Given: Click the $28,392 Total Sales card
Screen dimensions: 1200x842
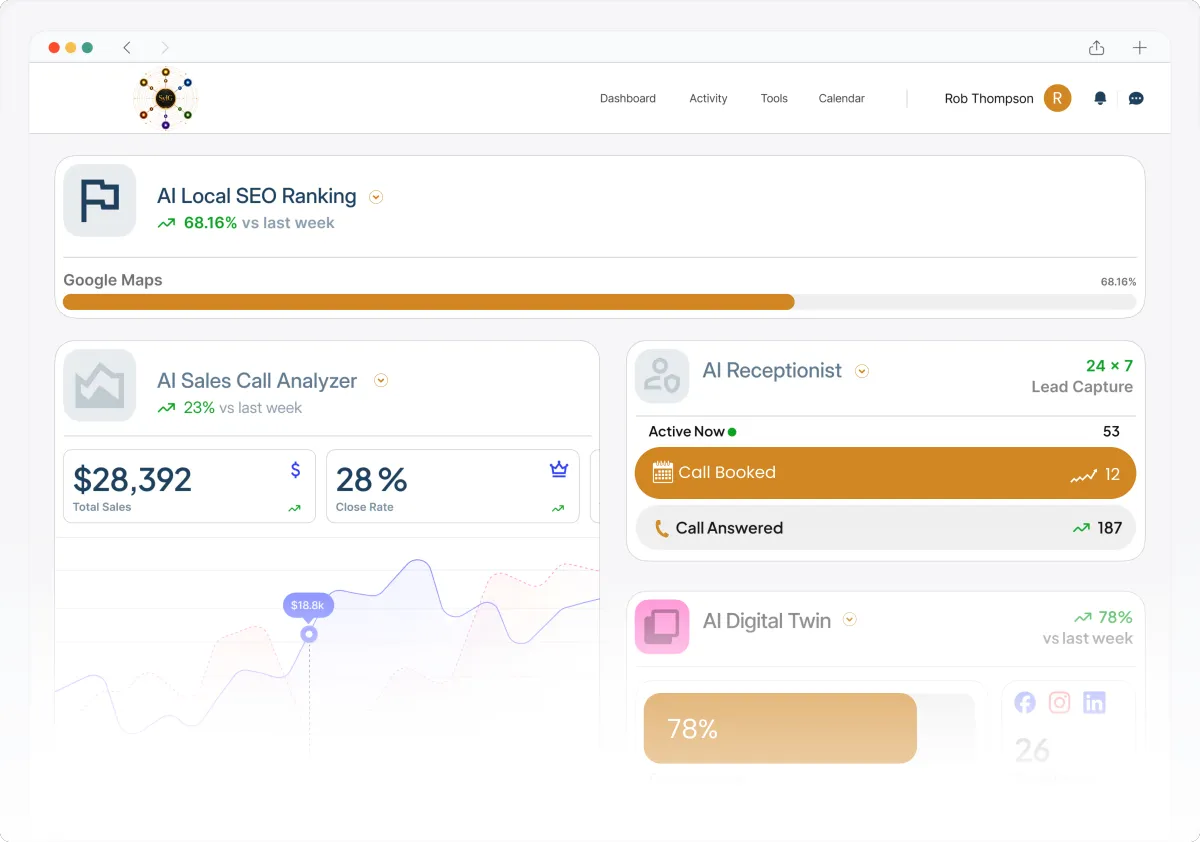Looking at the screenshot, I should coord(189,486).
